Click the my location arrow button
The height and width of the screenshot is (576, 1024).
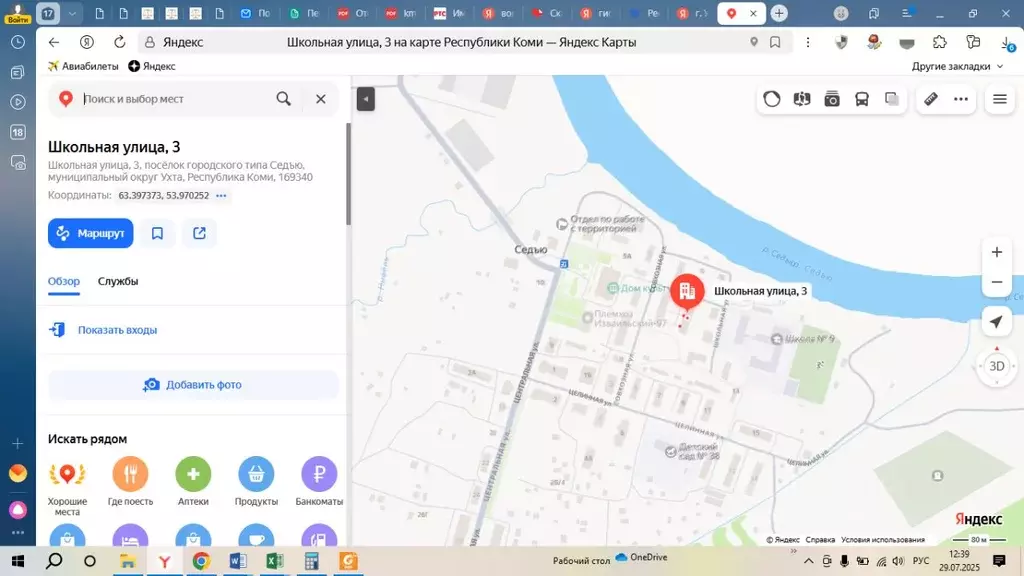point(997,321)
